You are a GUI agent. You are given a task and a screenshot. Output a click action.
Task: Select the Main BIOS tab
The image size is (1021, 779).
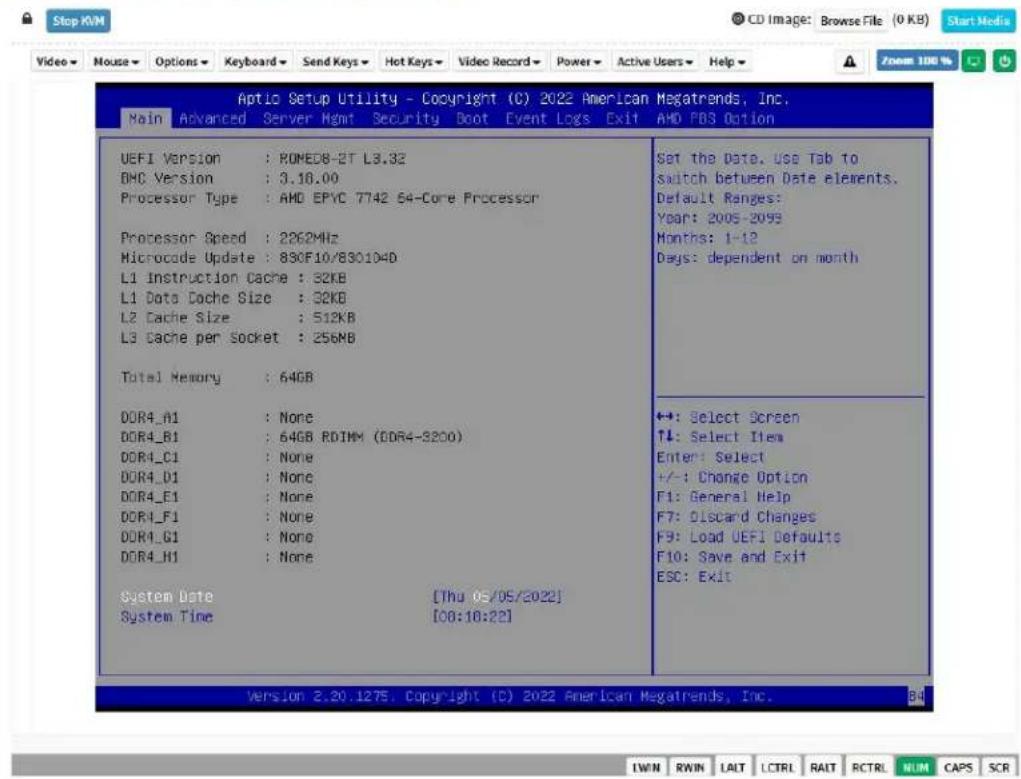point(145,119)
